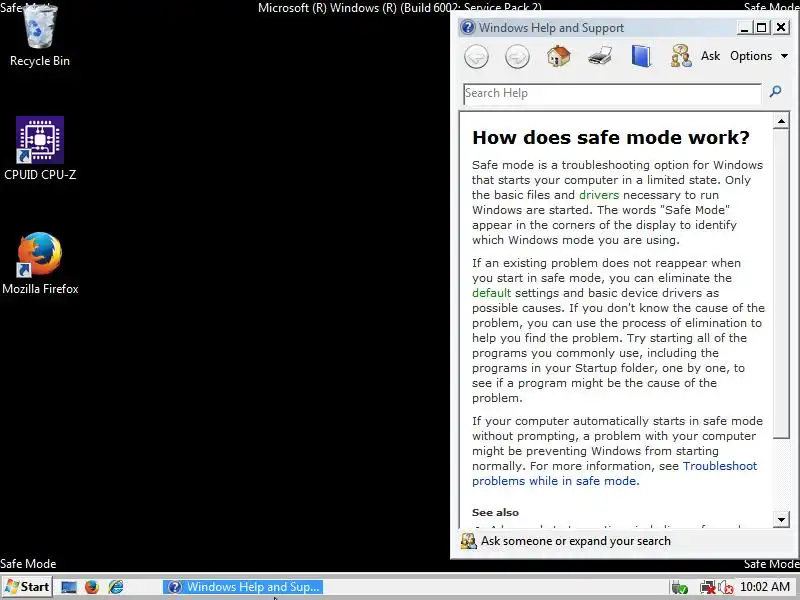Select the Recycle Bin desktop icon
Screen dimensions: 800x600
click(x=40, y=35)
